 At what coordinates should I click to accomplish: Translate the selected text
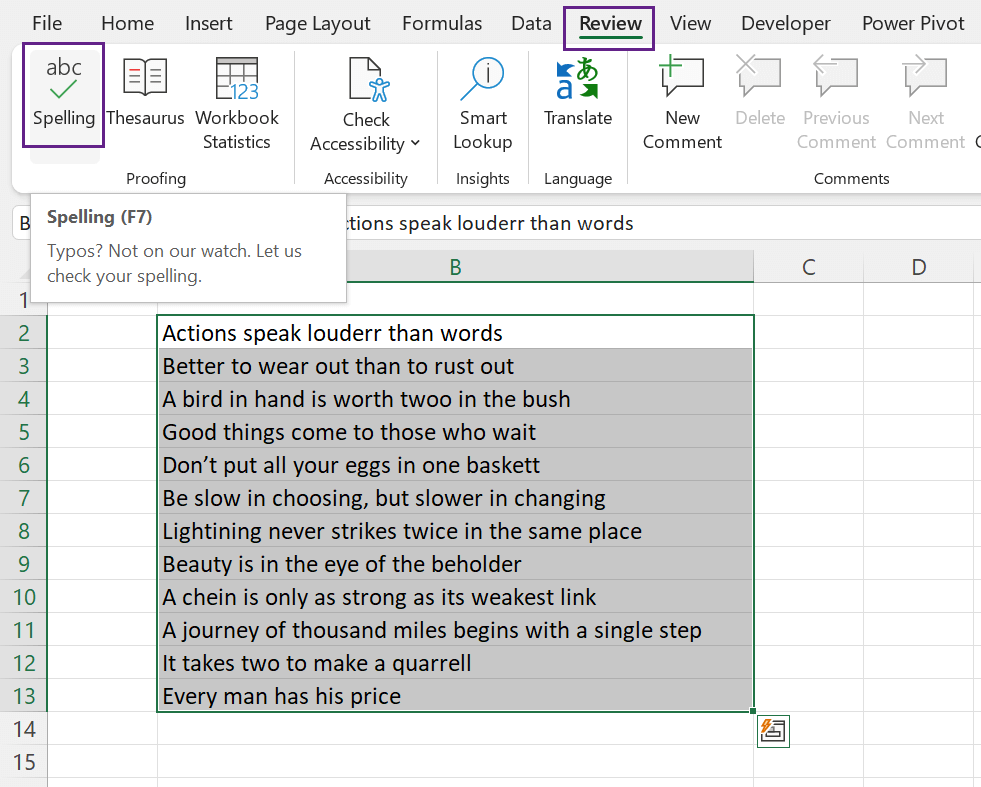(577, 95)
